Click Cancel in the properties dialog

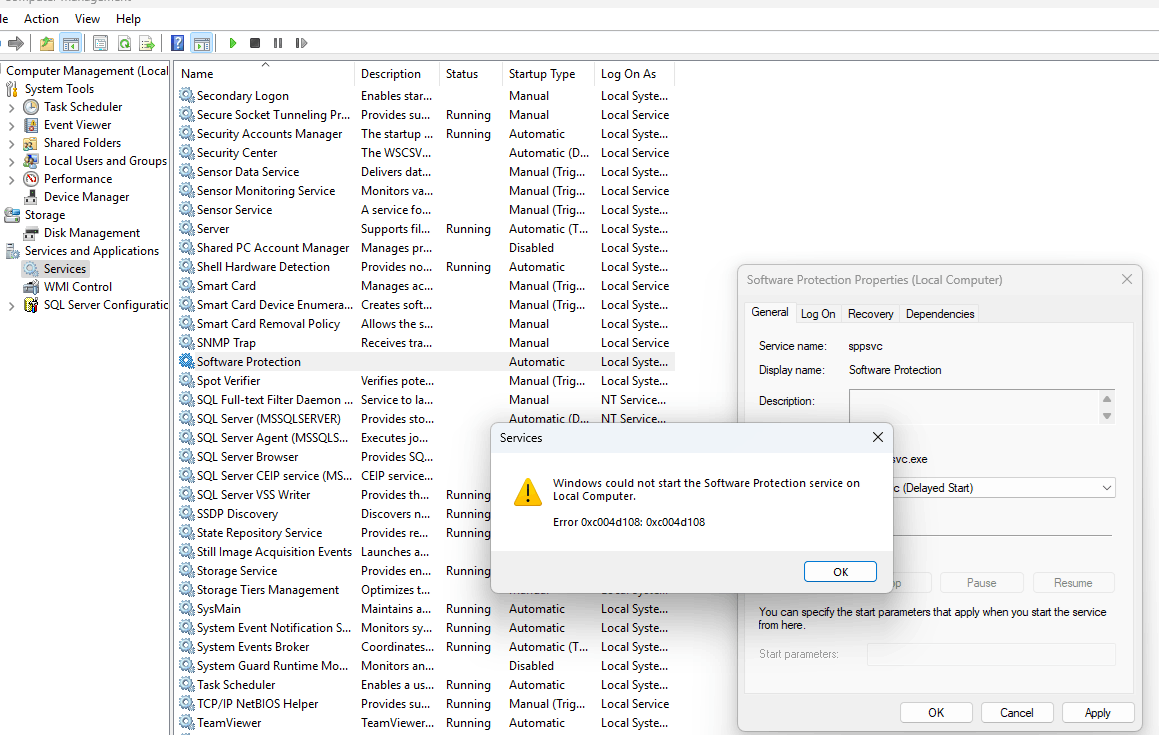(x=1017, y=712)
